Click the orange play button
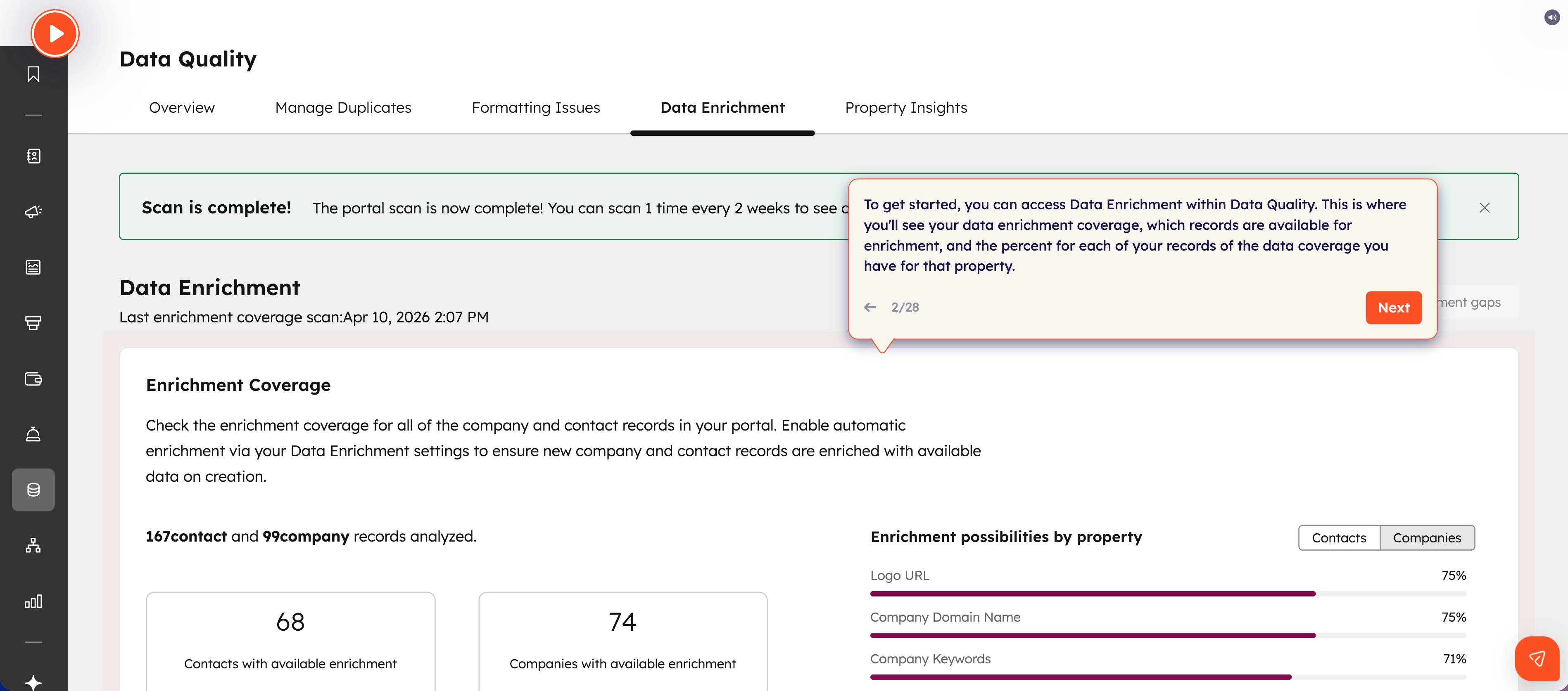1568x691 pixels. pos(55,33)
